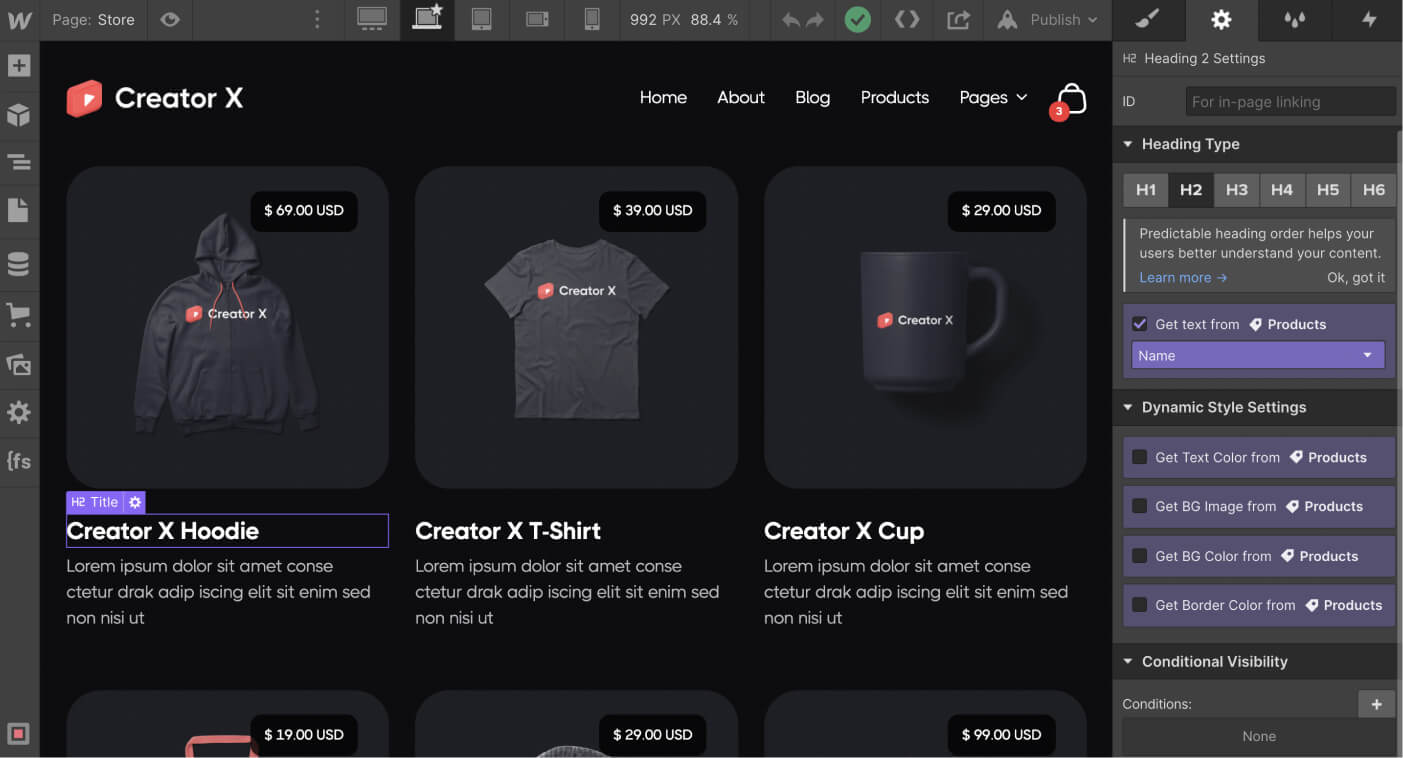Select the base desktop breakpoint with star
The width and height of the screenshot is (1403, 758).
427,20
